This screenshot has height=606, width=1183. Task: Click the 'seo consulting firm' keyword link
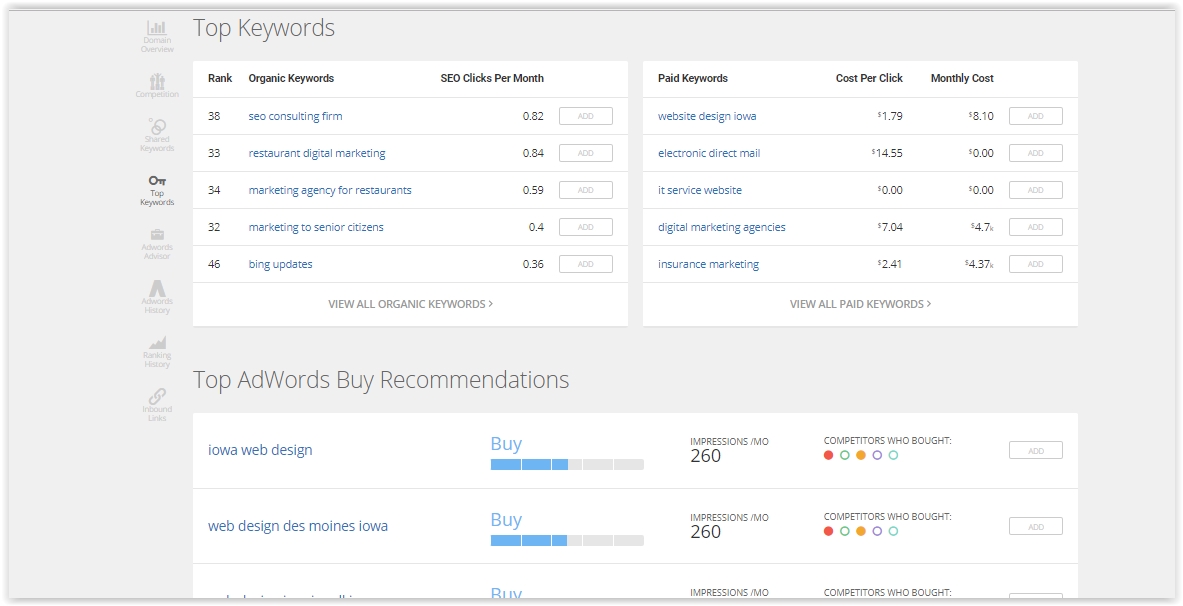click(295, 116)
